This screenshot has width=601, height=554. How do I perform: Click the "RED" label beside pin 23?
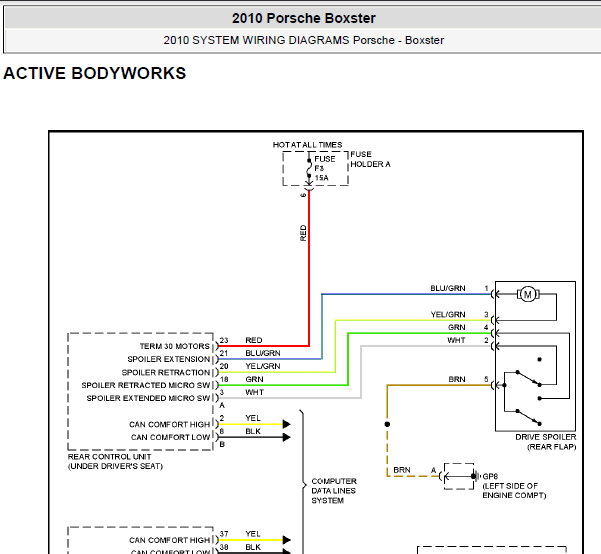pyautogui.click(x=254, y=340)
